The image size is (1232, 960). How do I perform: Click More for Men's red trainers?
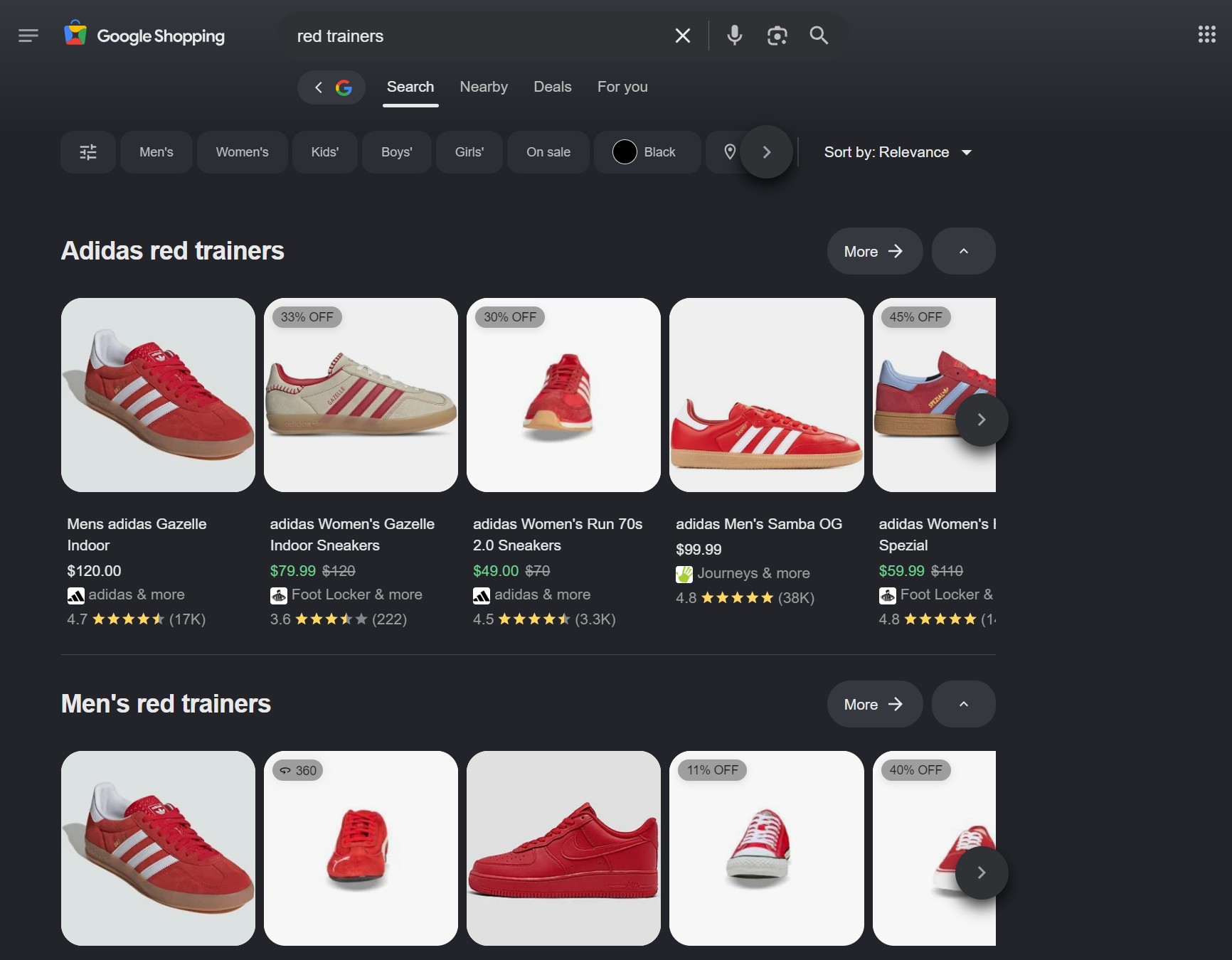coord(874,704)
